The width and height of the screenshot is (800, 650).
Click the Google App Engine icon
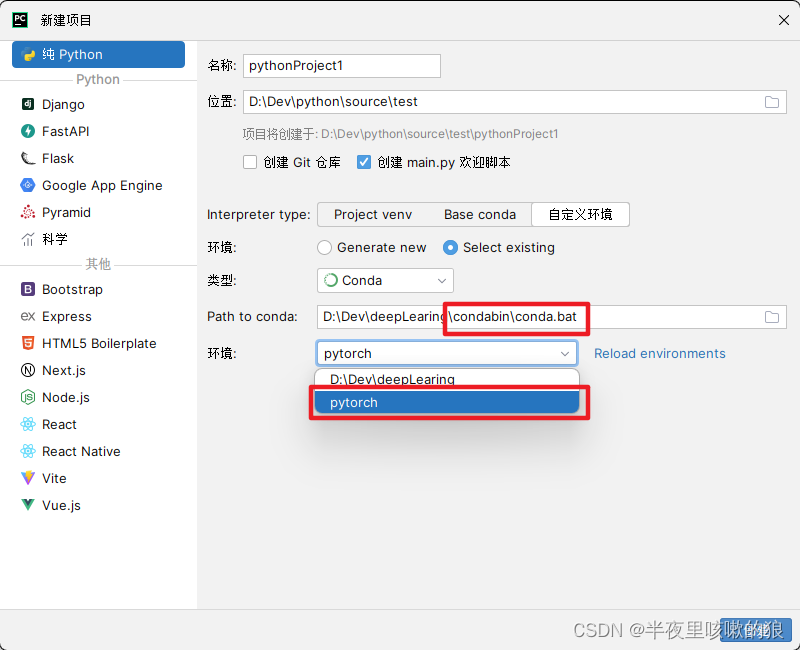28,185
